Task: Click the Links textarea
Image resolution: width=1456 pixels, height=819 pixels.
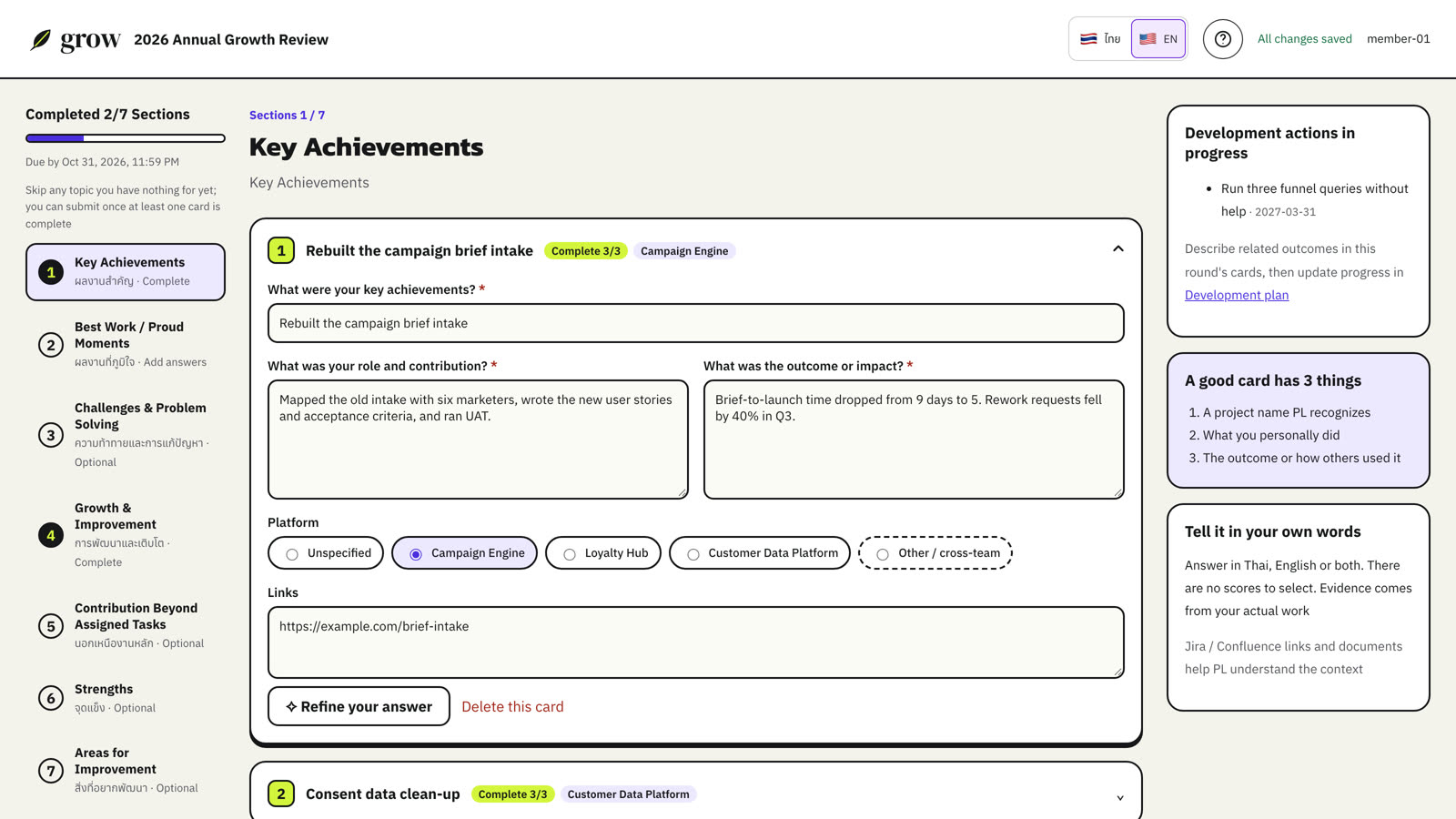Action: point(696,642)
